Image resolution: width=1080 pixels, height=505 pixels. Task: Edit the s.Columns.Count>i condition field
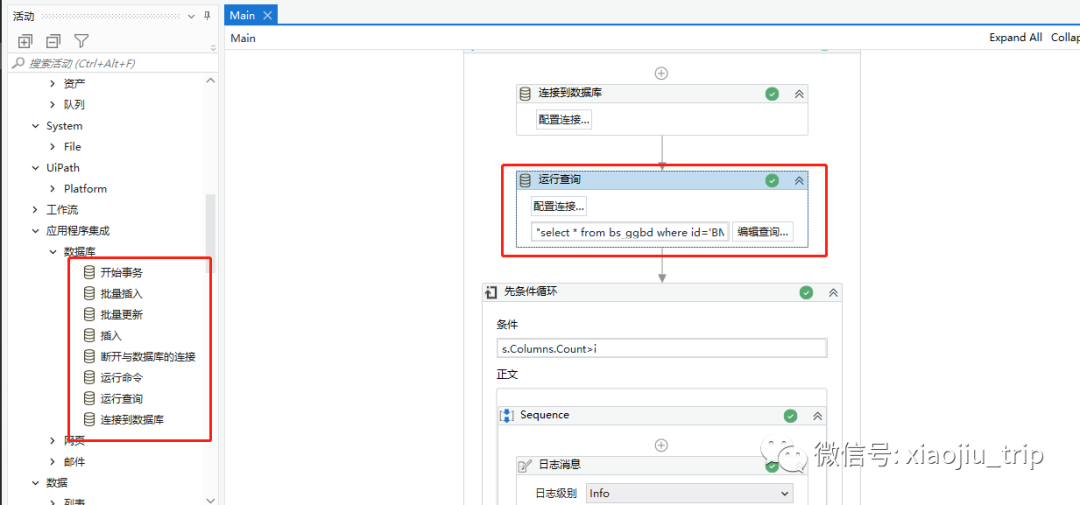click(x=662, y=349)
